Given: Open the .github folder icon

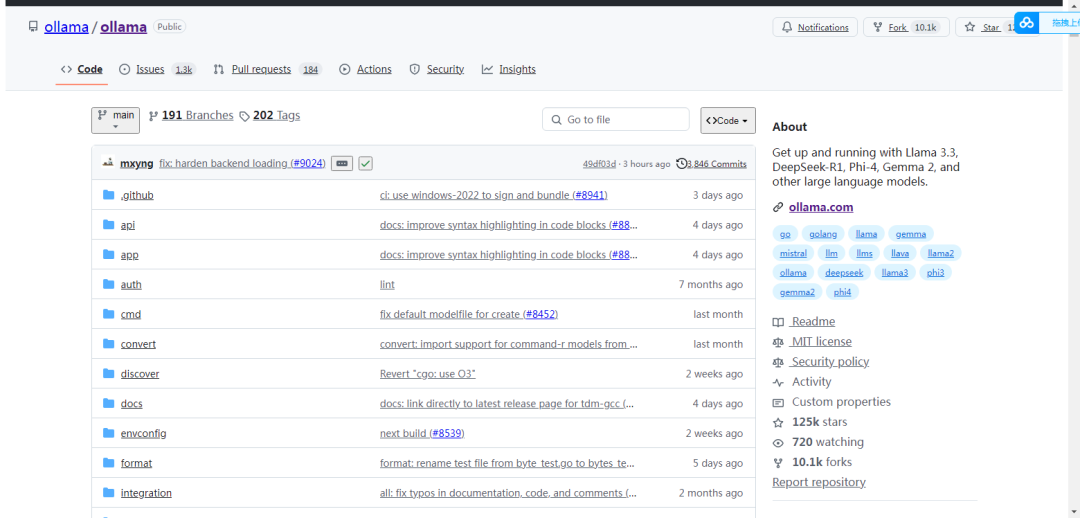Looking at the screenshot, I should click(108, 195).
